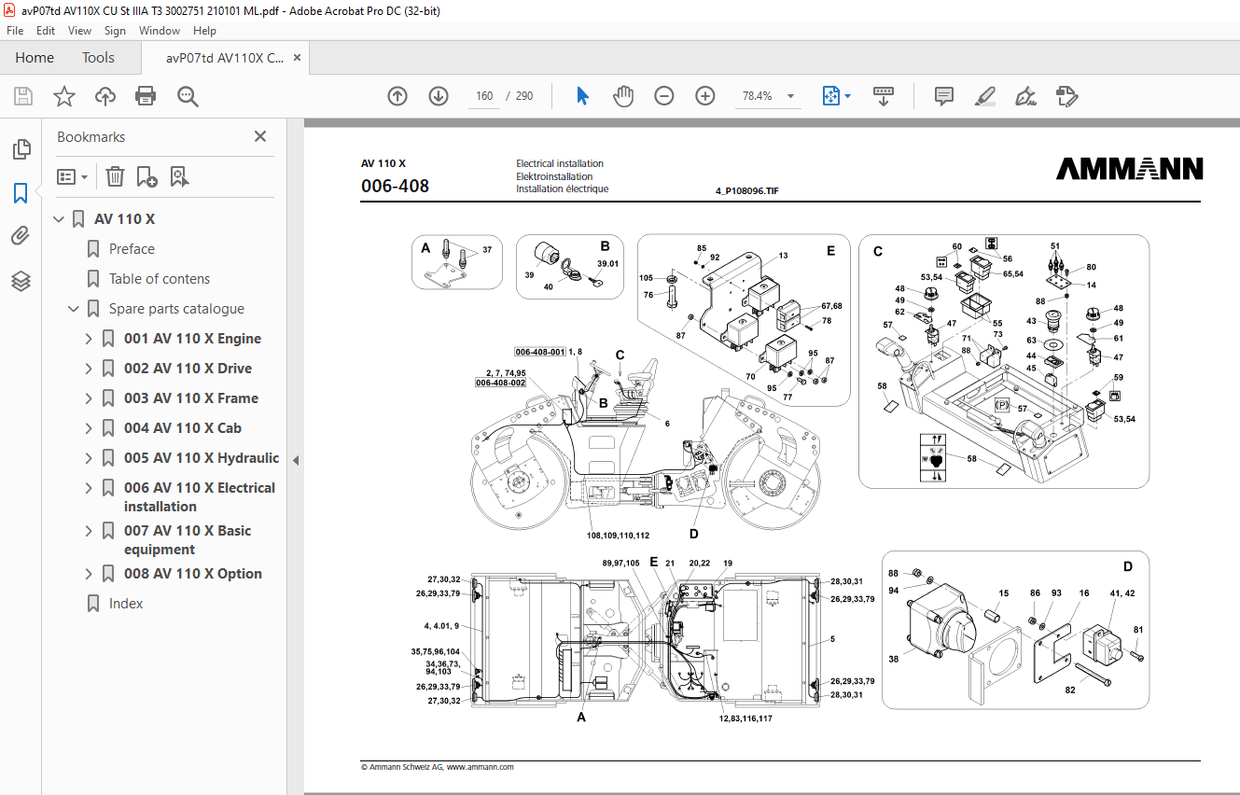This screenshot has height=795, width=1240.
Task: Switch to the Home tab
Action: click(34, 57)
